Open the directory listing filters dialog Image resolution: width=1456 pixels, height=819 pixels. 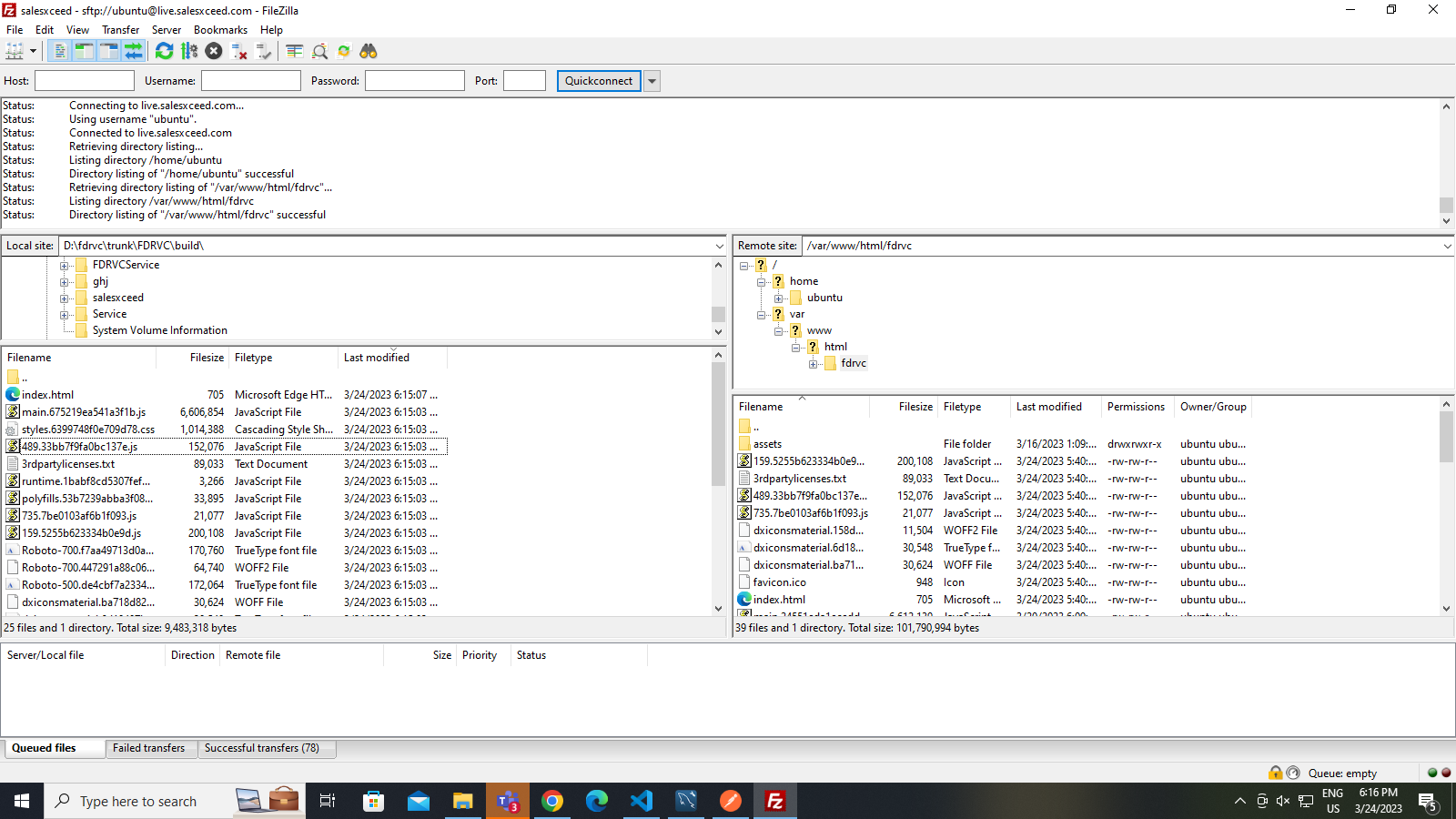[x=294, y=52]
